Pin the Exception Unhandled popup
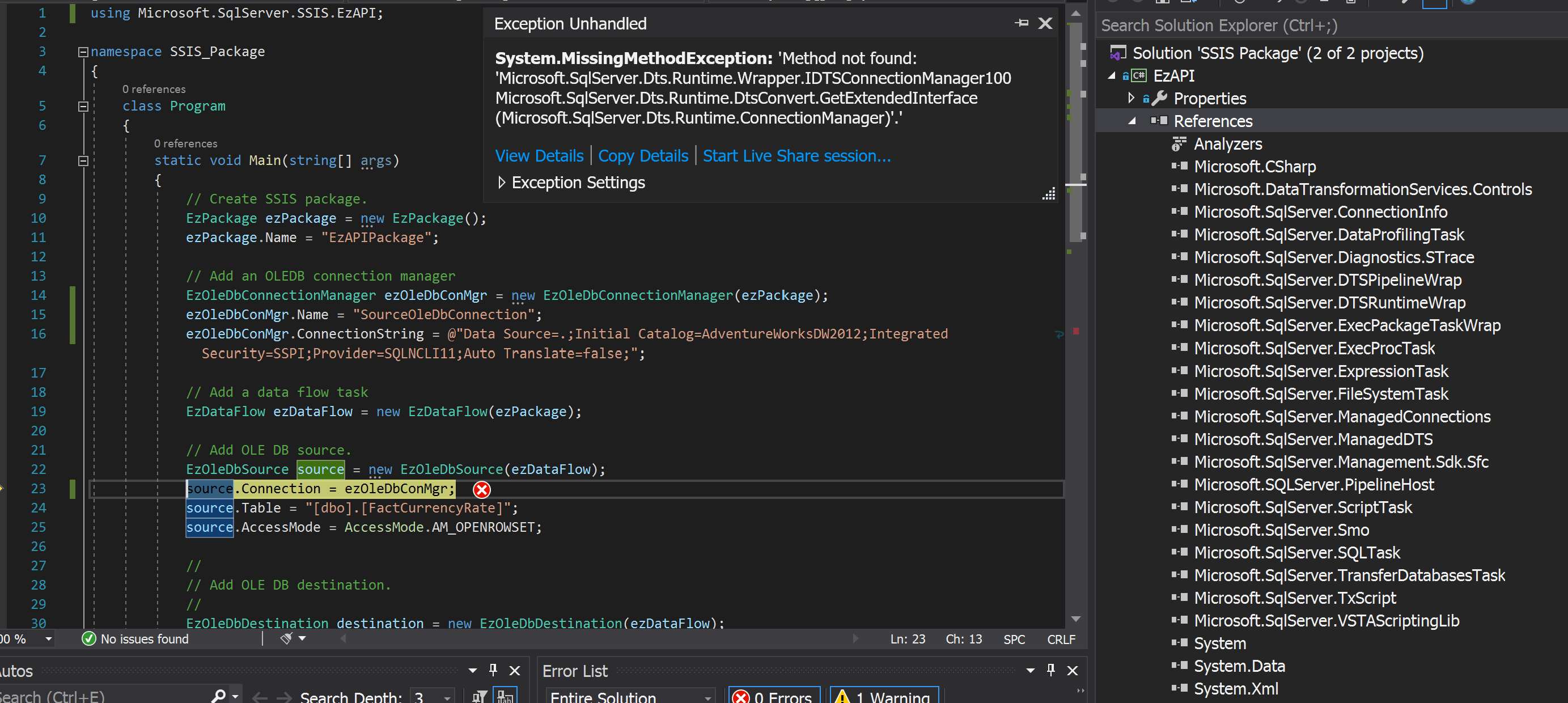Viewport: 1568px width, 703px height. coord(1022,23)
